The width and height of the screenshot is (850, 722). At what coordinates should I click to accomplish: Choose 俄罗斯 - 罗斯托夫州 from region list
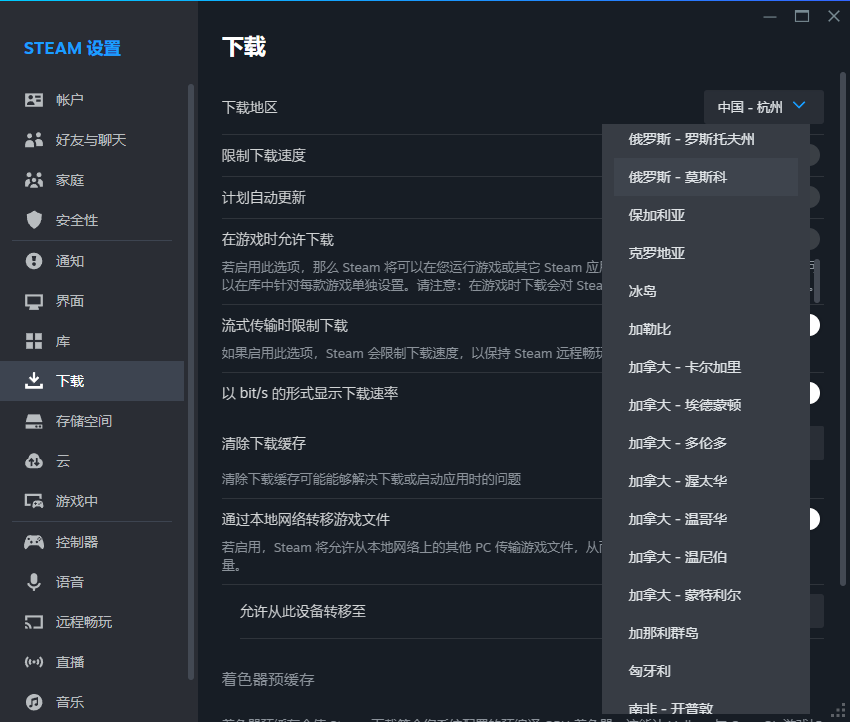pos(705,139)
